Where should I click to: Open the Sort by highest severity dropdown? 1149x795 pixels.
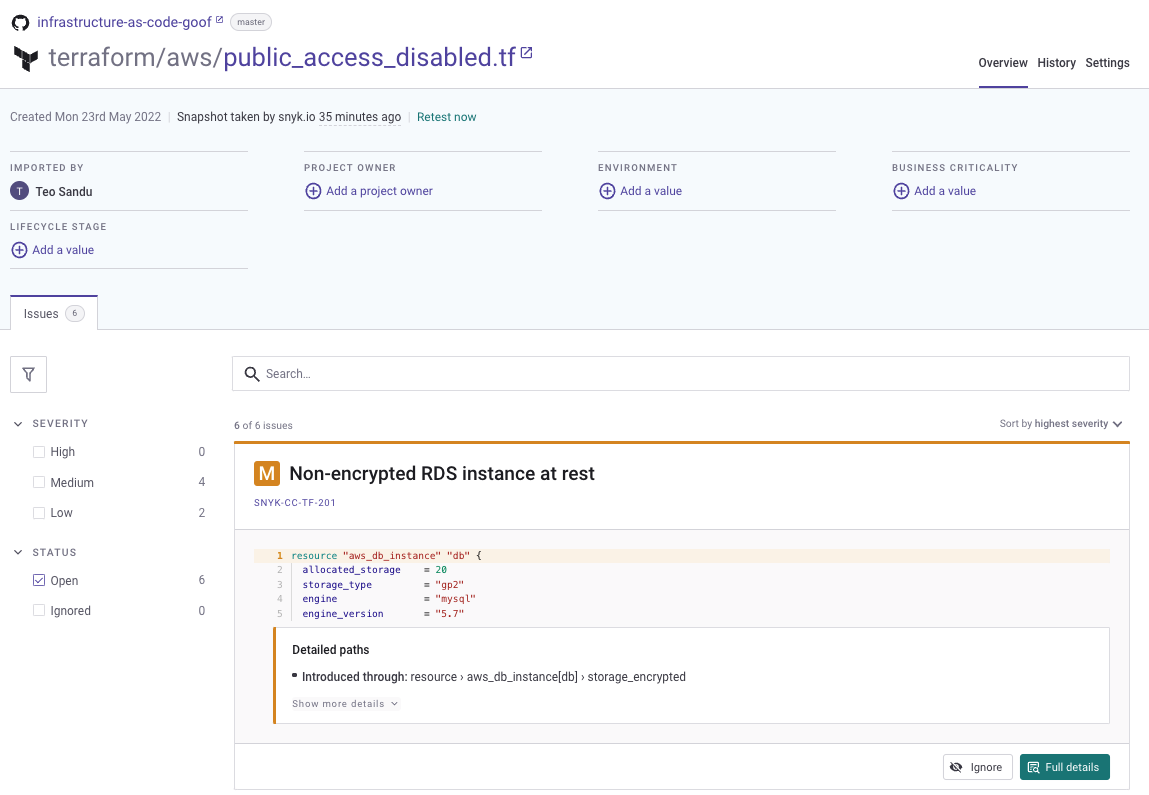click(1061, 424)
